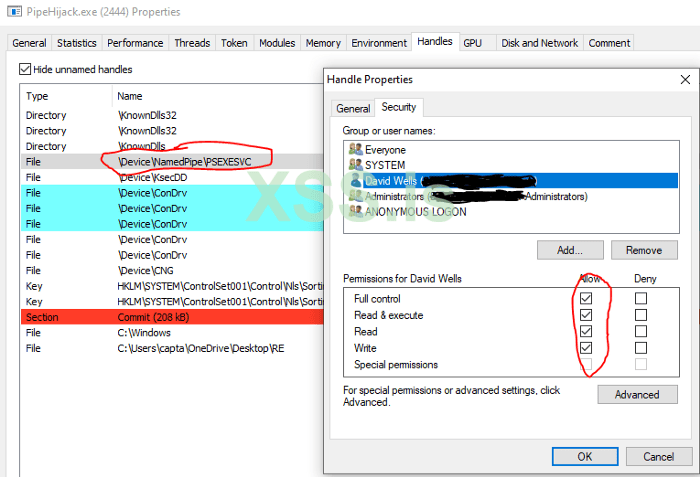Toggle Allow checkbox for Read & execute
700x477 pixels.
[x=586, y=315]
